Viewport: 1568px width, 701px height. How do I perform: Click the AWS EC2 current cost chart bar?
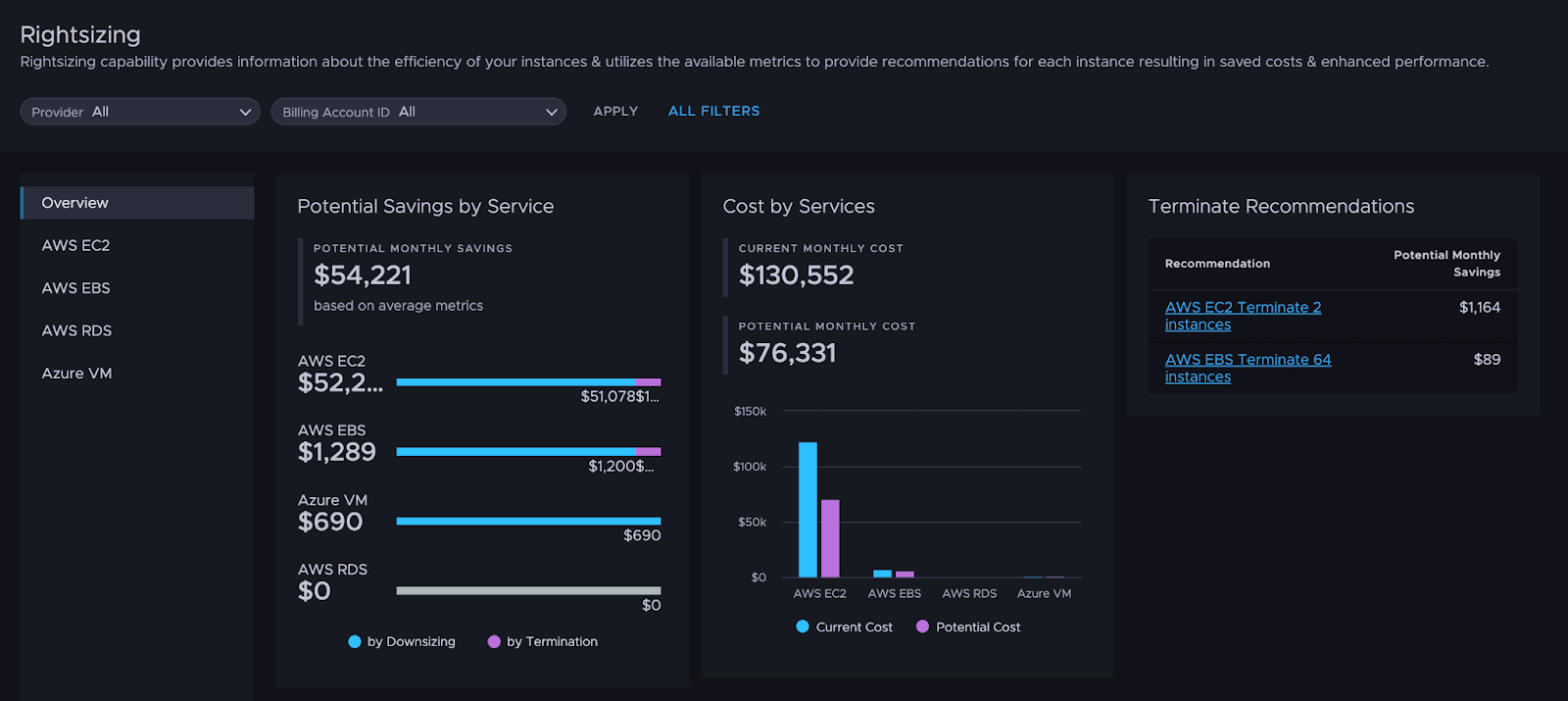[x=808, y=510]
